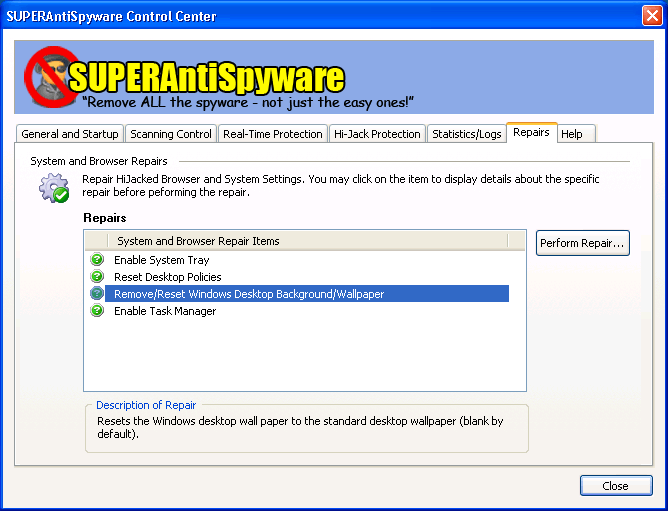Select the Reset Desktop Policies repair item
This screenshot has height=512, width=668.
click(x=167, y=277)
